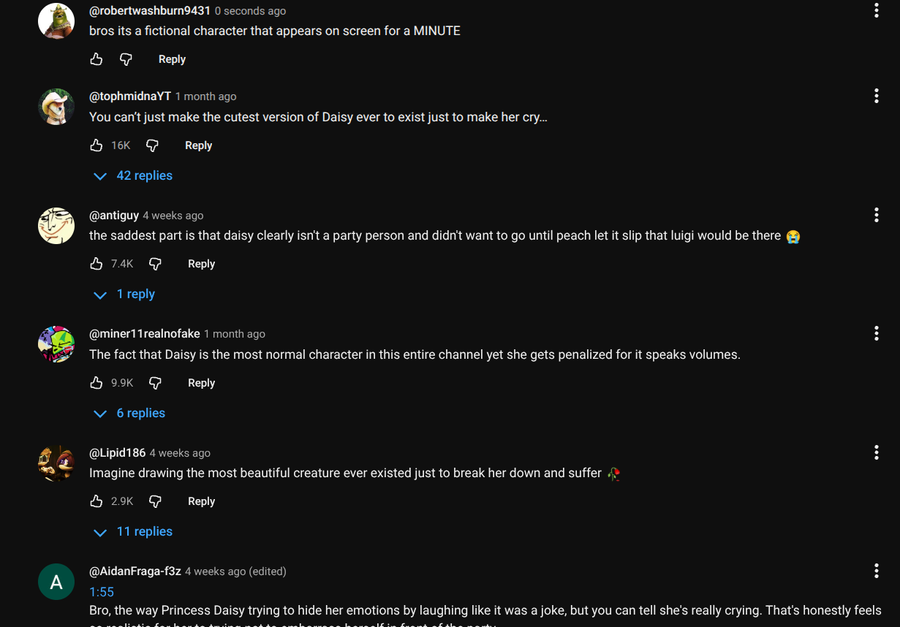Like the comment by @Lipid186
The width and height of the screenshot is (900, 627).
[x=97, y=501]
